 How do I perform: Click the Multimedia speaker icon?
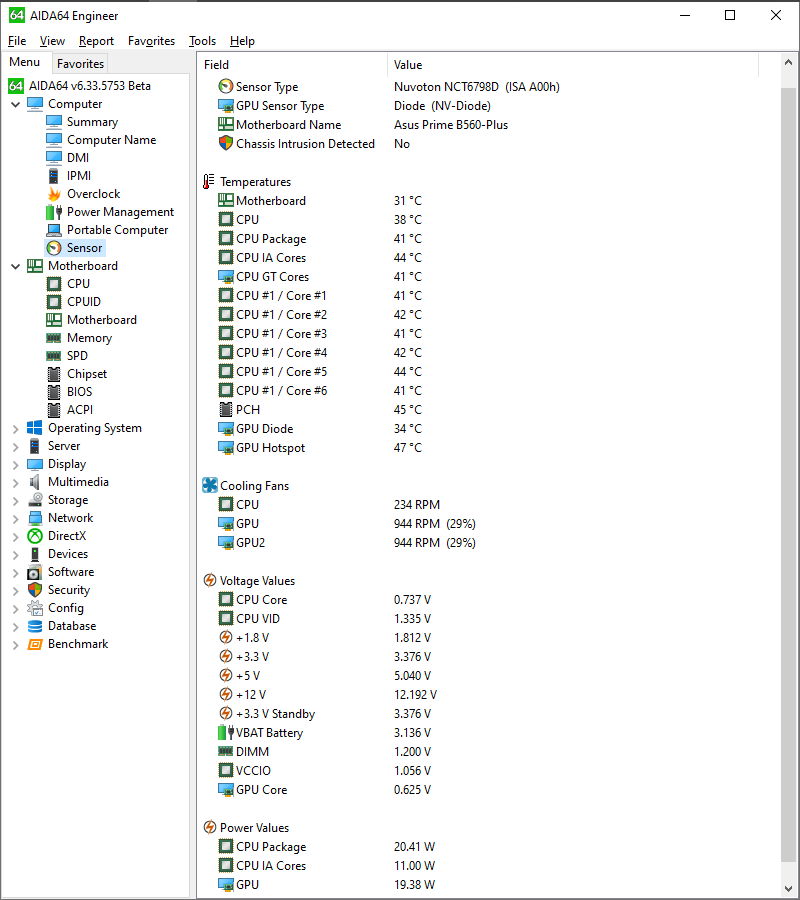point(35,482)
